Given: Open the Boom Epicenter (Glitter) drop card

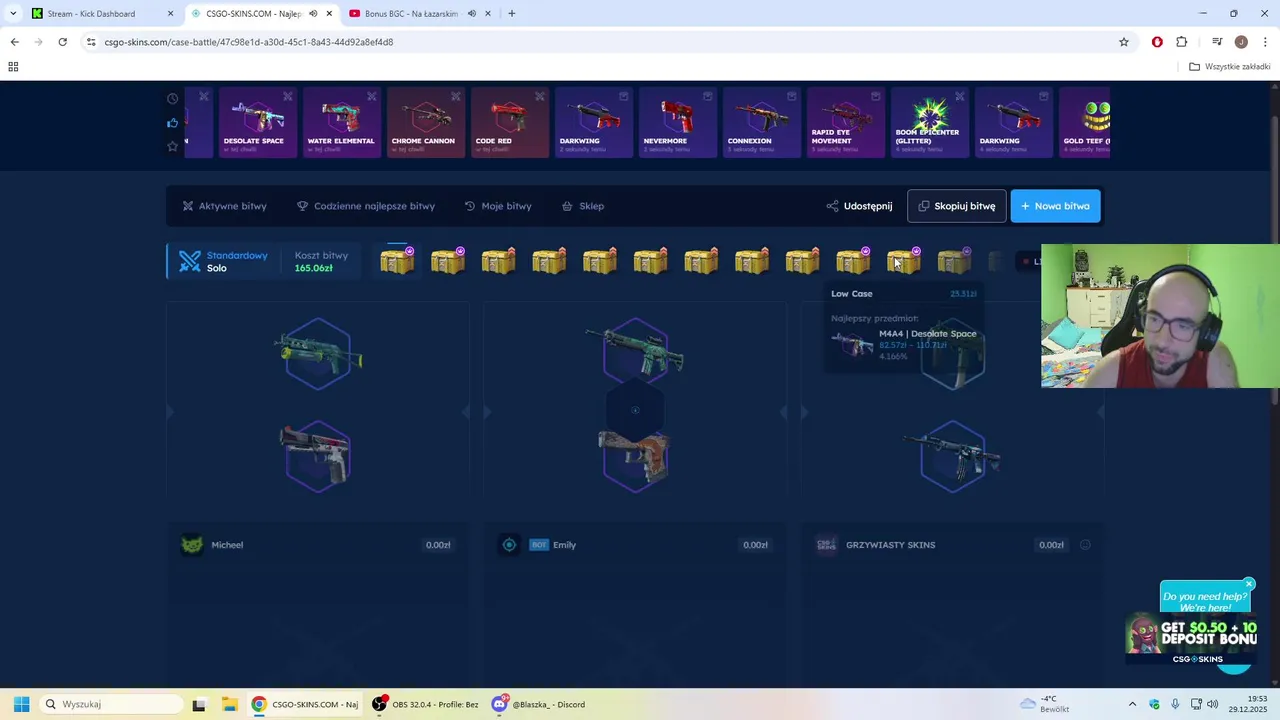Looking at the screenshot, I should (930, 123).
